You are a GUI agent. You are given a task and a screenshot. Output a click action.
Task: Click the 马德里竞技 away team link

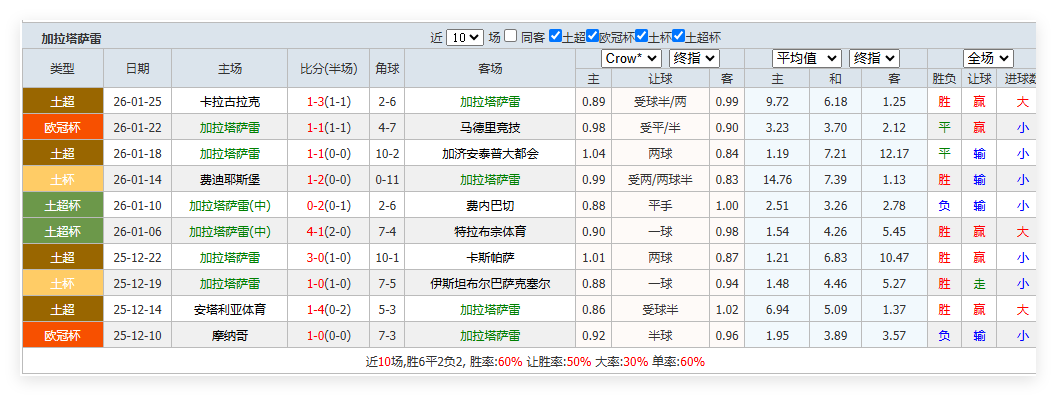click(490, 128)
